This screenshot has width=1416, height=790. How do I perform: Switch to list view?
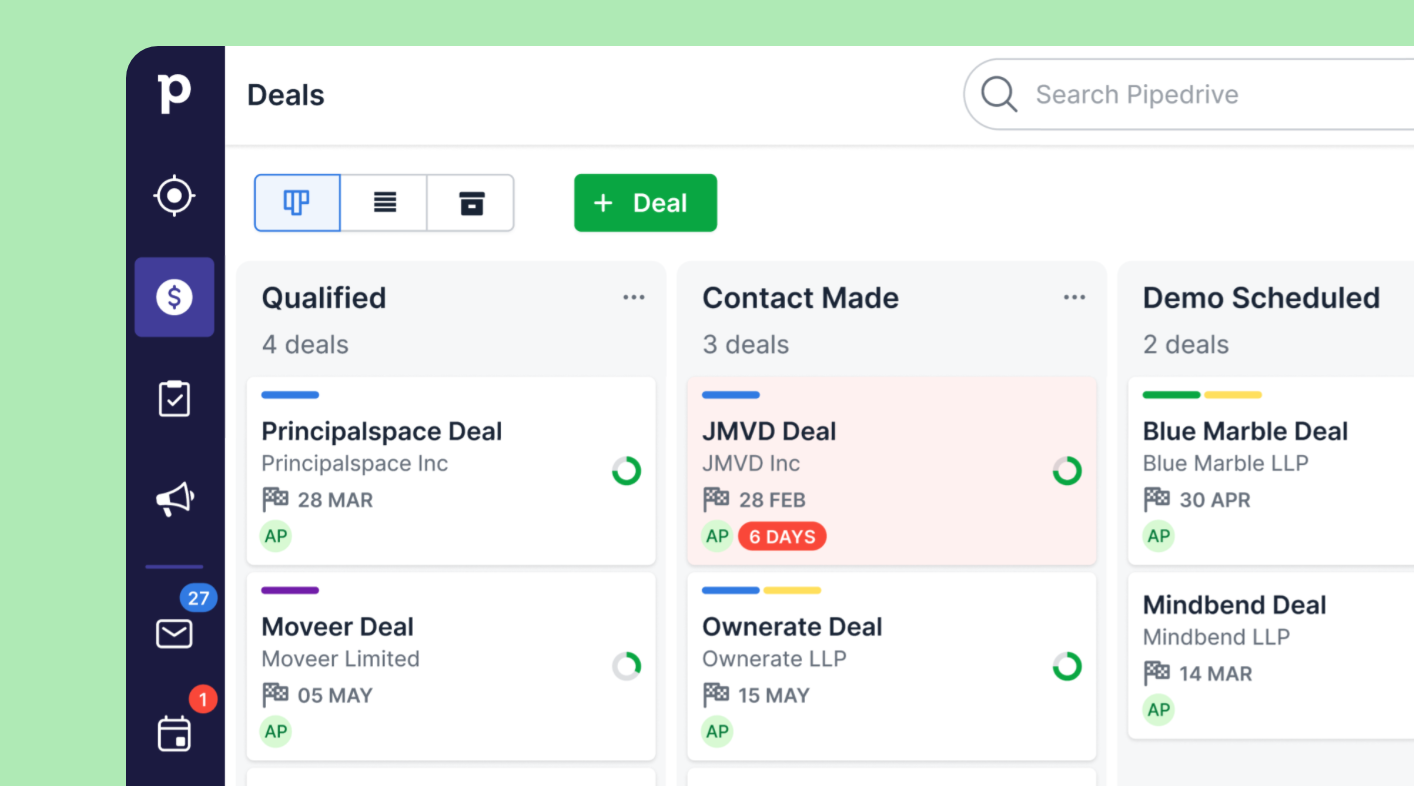(384, 203)
